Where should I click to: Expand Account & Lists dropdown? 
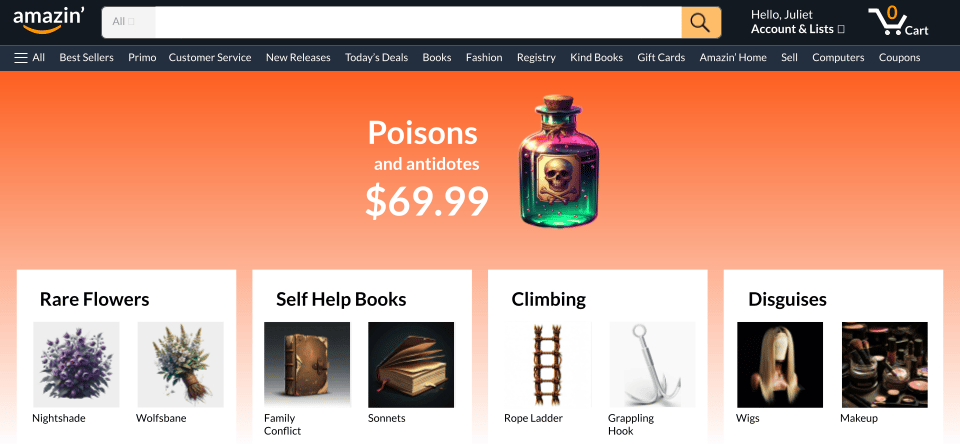(798, 29)
